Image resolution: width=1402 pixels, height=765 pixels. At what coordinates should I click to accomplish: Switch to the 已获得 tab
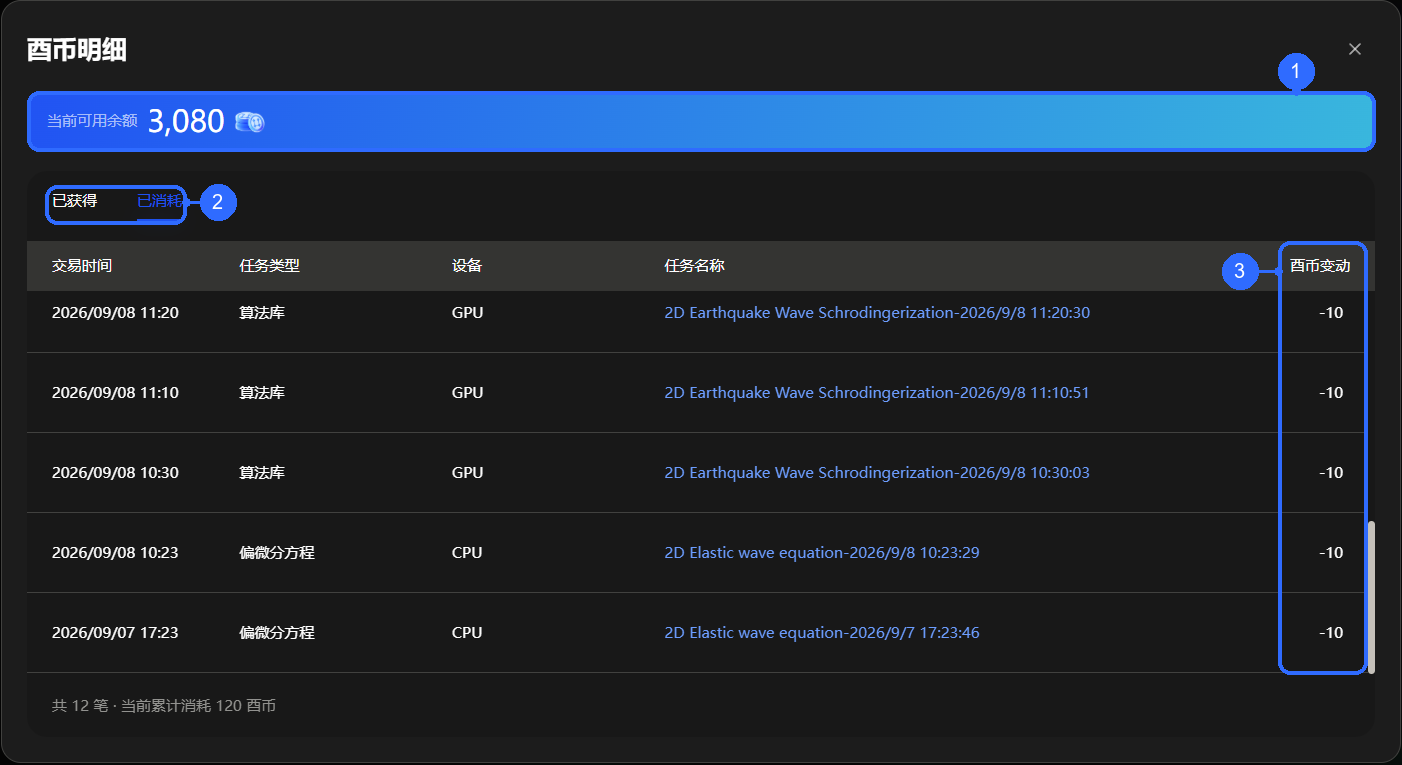75,201
